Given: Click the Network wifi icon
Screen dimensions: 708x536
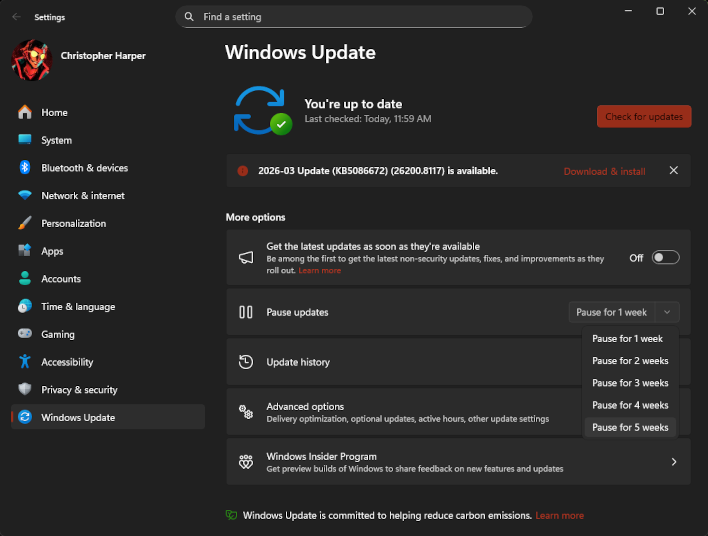Looking at the screenshot, I should pyautogui.click(x=25, y=195).
